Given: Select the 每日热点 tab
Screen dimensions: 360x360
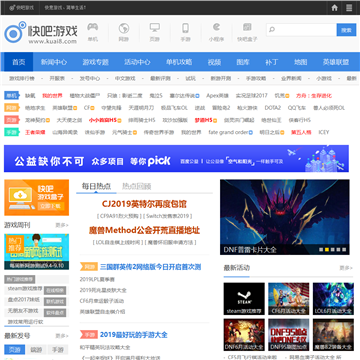Looking at the screenshot, I should coord(96,186).
